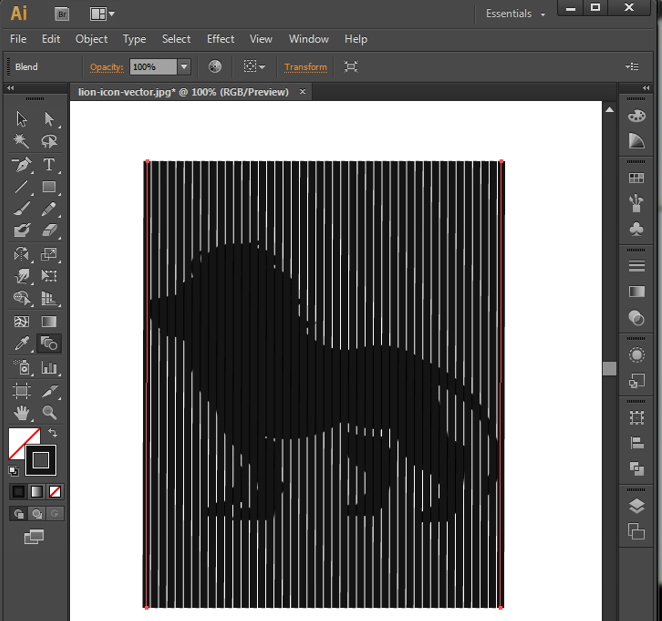This screenshot has width=662, height=621.
Task: Open the Swatches panel icon
Action: pyautogui.click(x=636, y=178)
